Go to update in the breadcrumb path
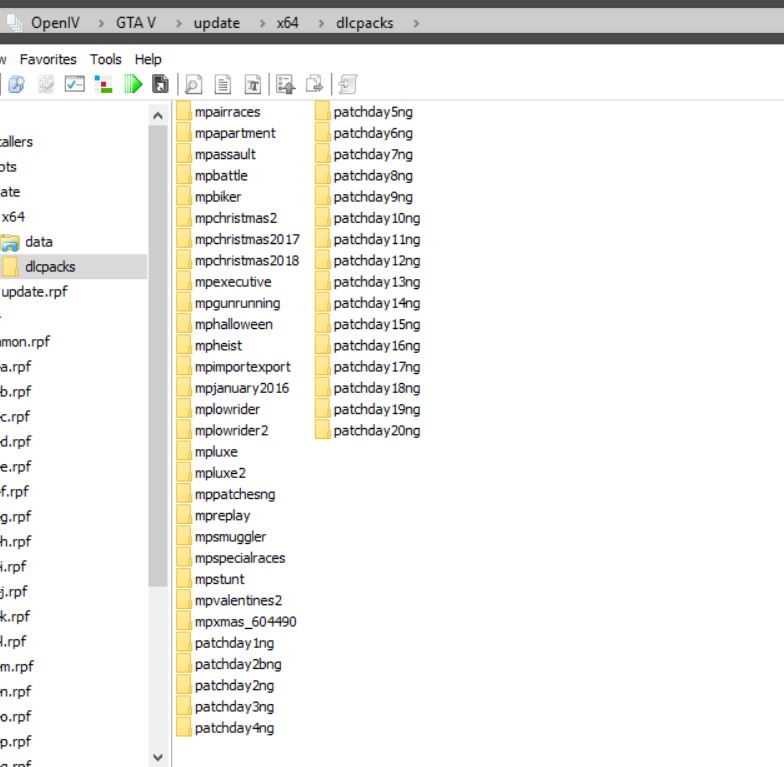The image size is (784, 767). click(x=217, y=23)
